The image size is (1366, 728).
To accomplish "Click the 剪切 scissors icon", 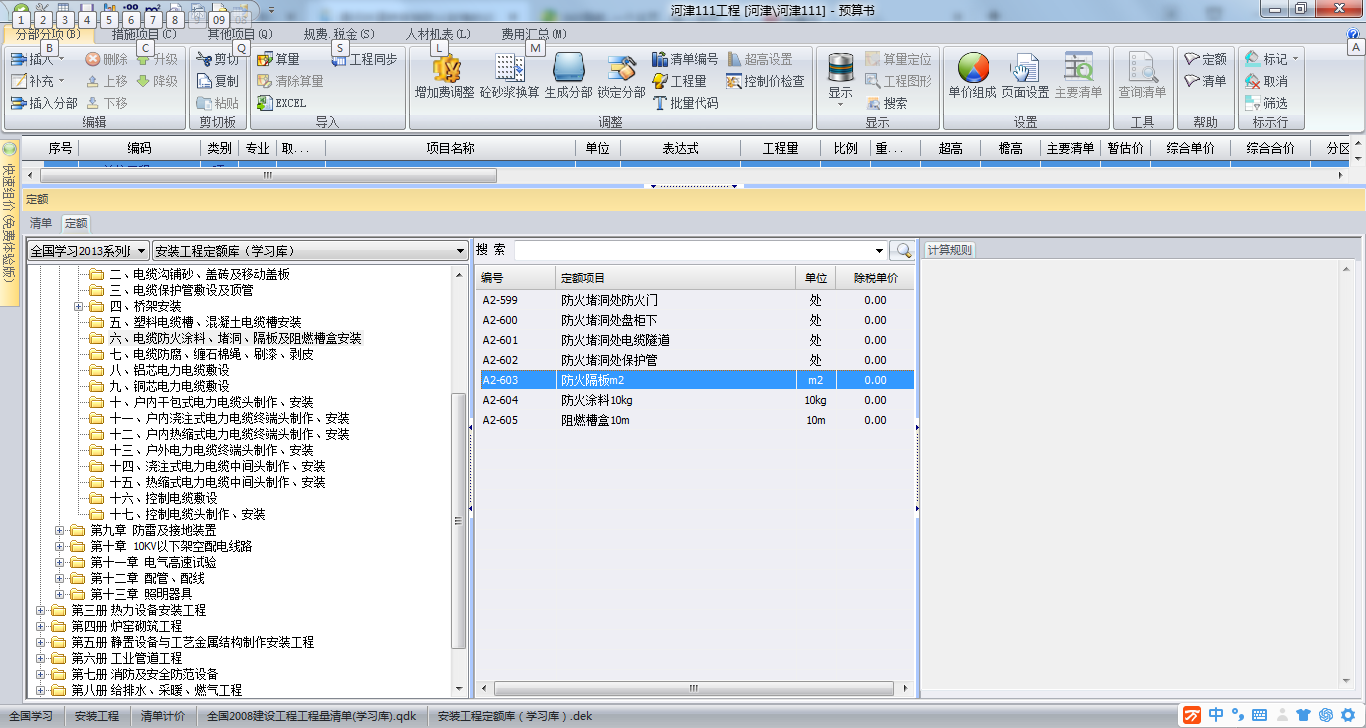I will [x=218, y=60].
